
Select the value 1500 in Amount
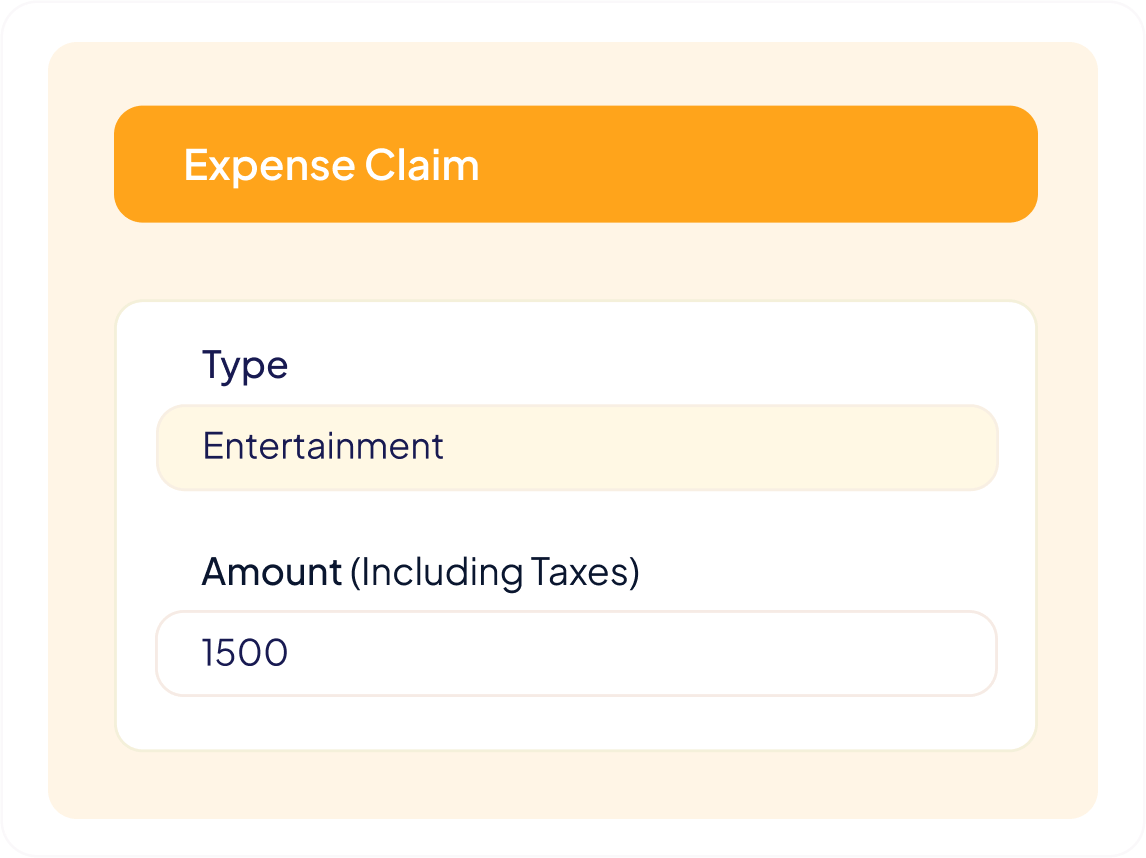pos(243,652)
